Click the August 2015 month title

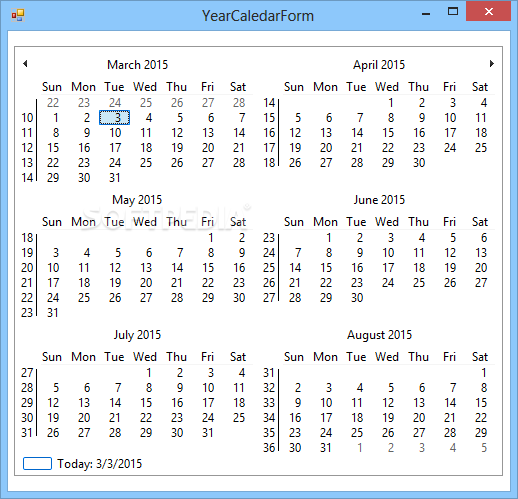click(x=379, y=335)
